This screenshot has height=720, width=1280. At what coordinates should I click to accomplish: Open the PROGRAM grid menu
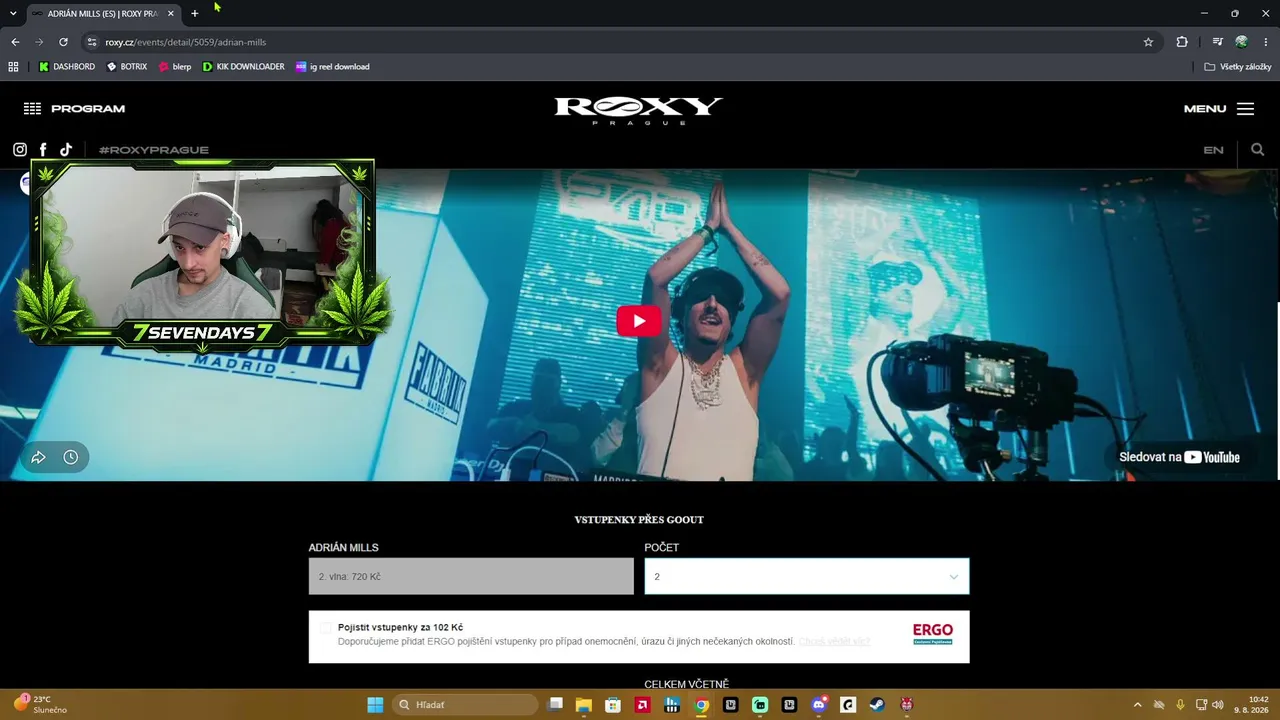pos(75,109)
